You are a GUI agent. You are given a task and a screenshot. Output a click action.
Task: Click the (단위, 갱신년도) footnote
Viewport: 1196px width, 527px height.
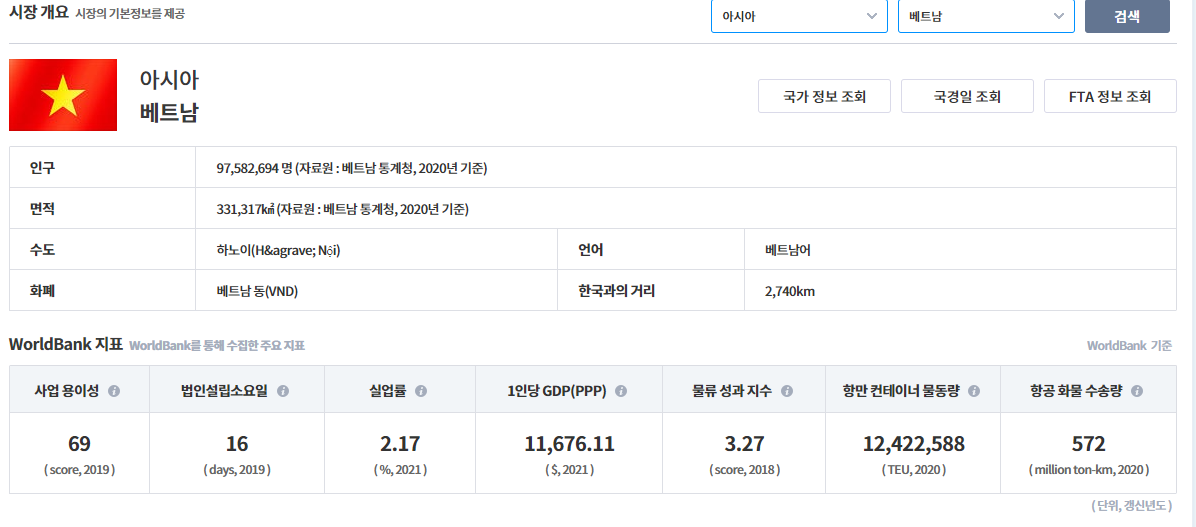coord(1132,506)
